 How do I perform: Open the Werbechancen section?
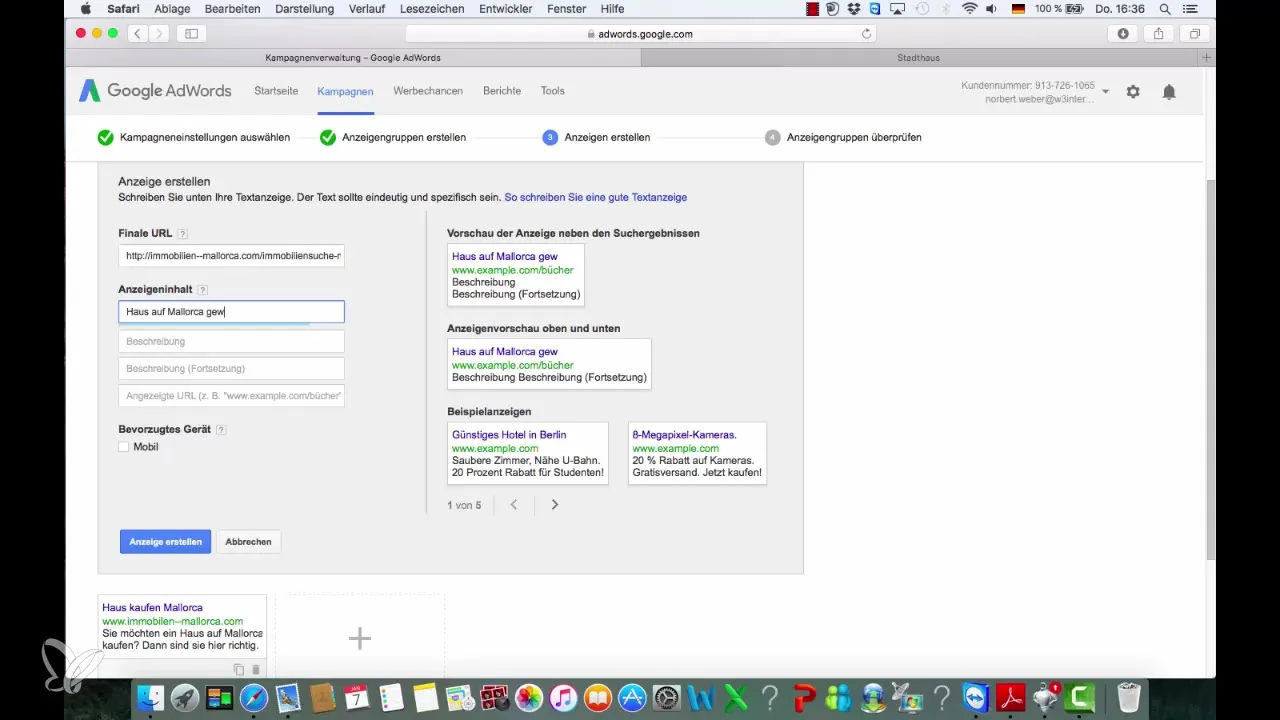tap(428, 91)
